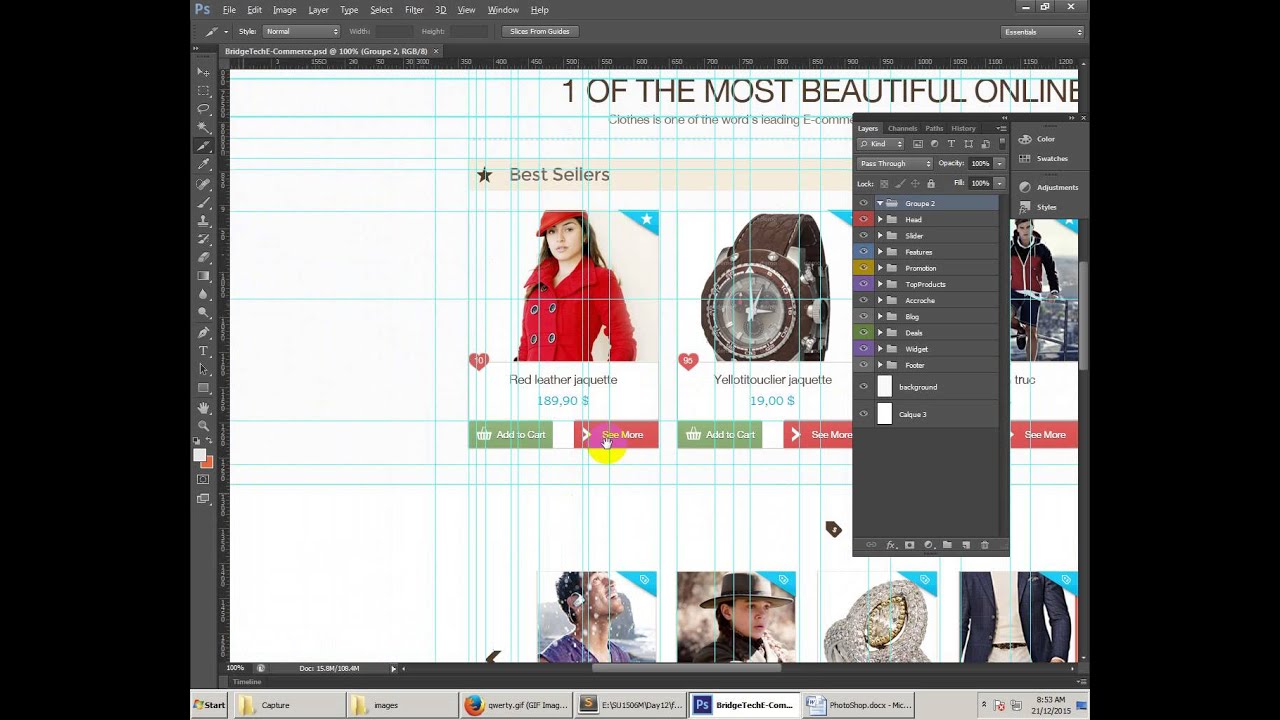The image size is (1280, 720).
Task: Filter layers by type layer icon
Action: click(x=951, y=144)
